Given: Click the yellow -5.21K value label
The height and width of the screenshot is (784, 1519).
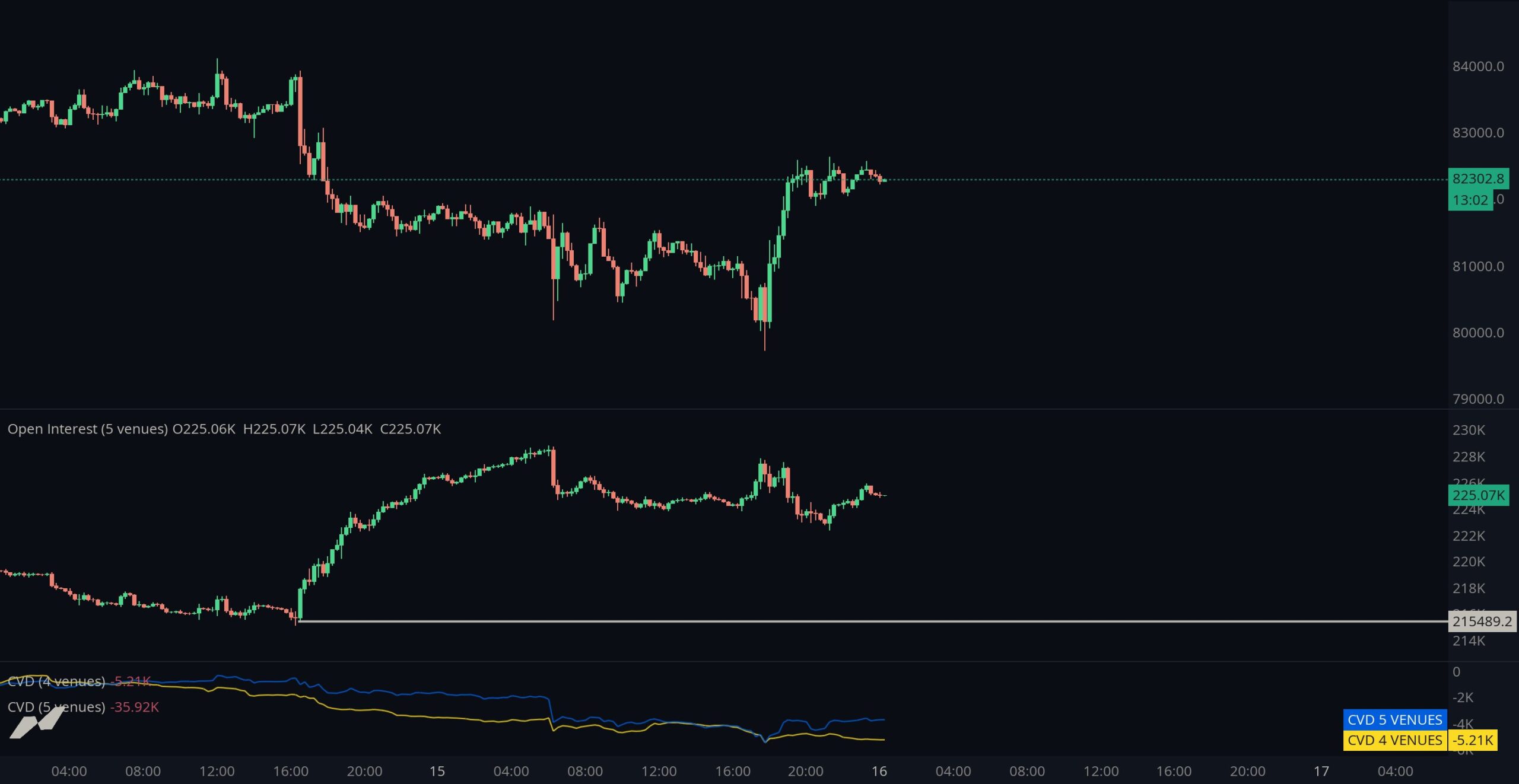Looking at the screenshot, I should pos(1473,740).
